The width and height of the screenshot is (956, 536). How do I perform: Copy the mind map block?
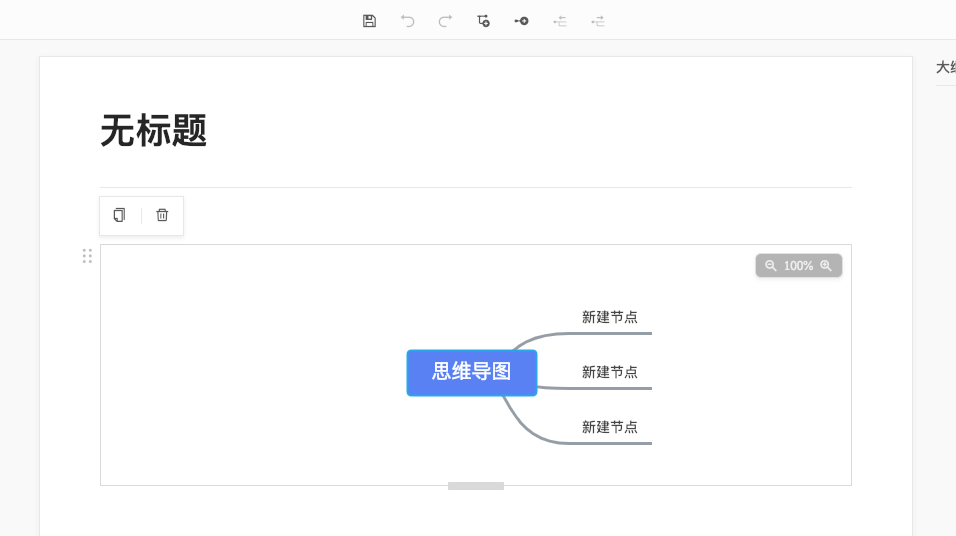pos(120,215)
